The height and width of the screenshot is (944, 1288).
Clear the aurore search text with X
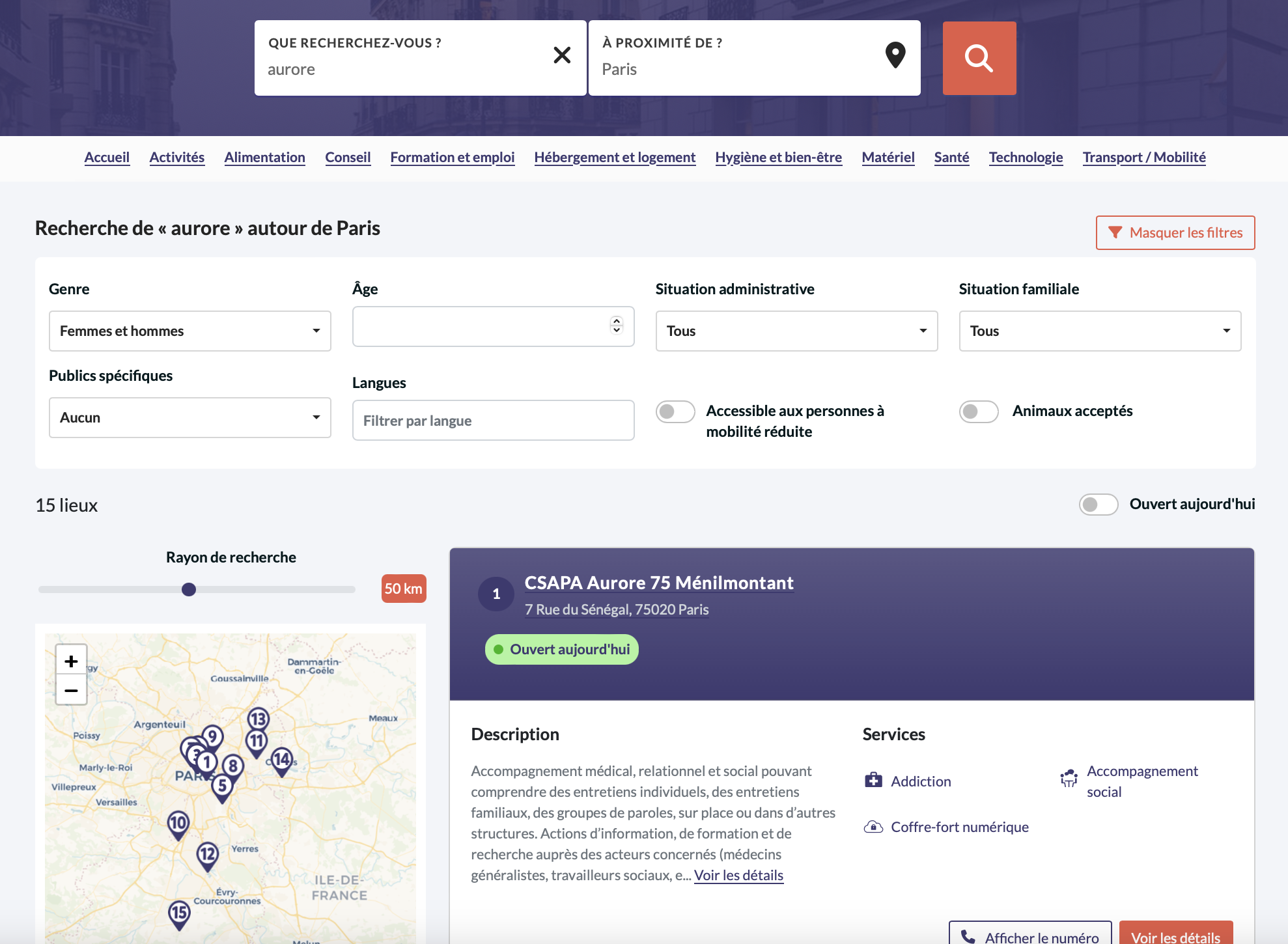click(x=561, y=55)
